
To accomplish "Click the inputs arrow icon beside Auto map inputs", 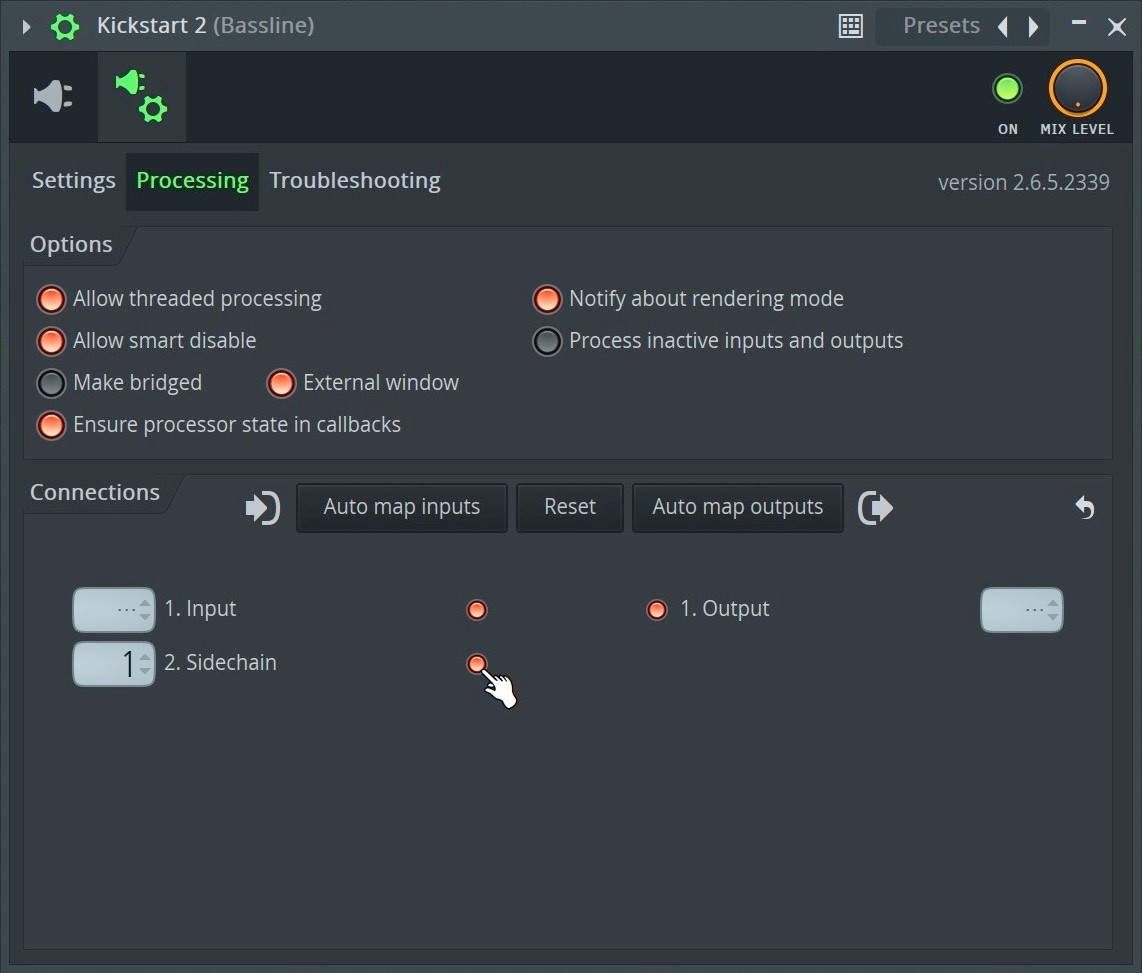I will click(262, 508).
